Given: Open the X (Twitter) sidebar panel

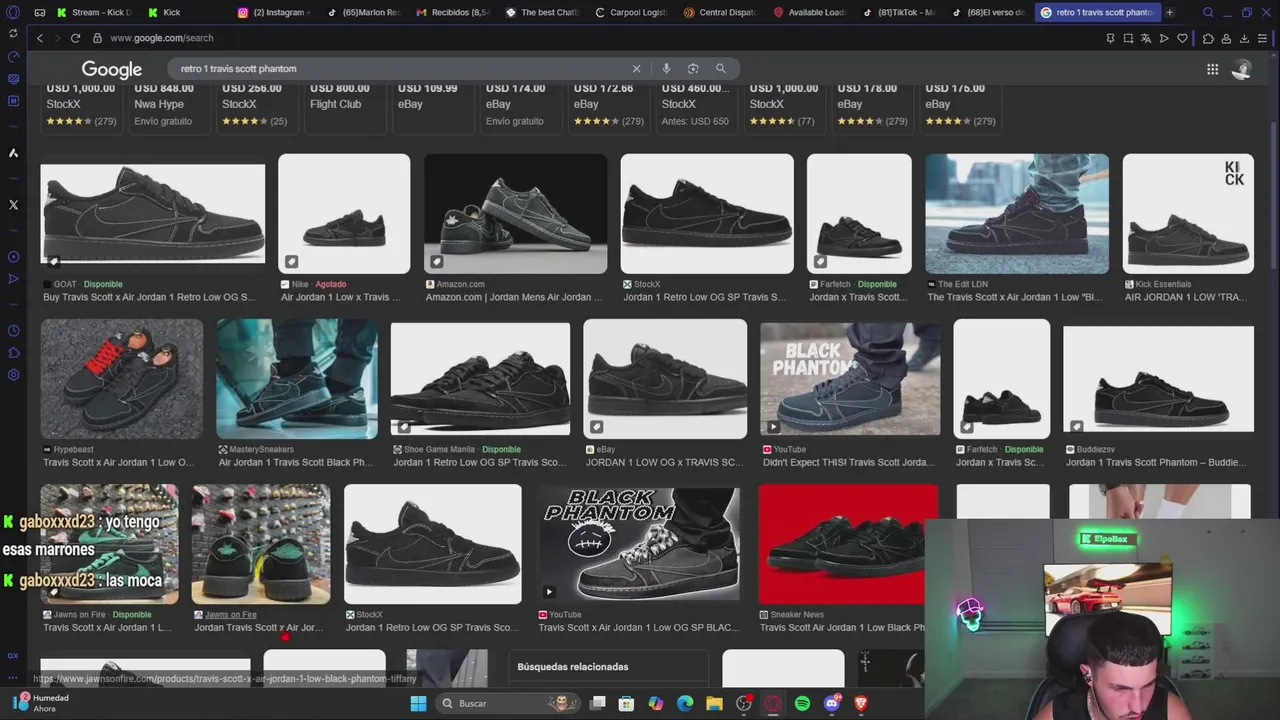Looking at the screenshot, I should pos(13,205).
